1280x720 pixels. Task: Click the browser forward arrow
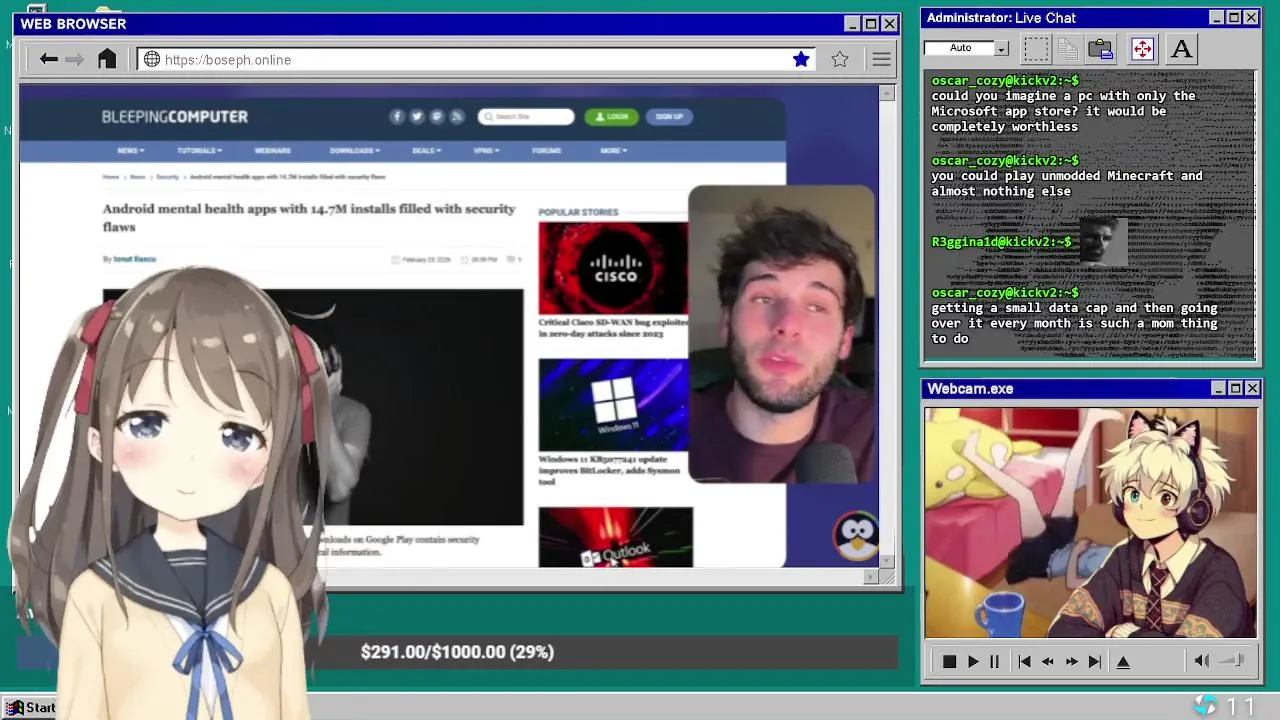[x=75, y=59]
